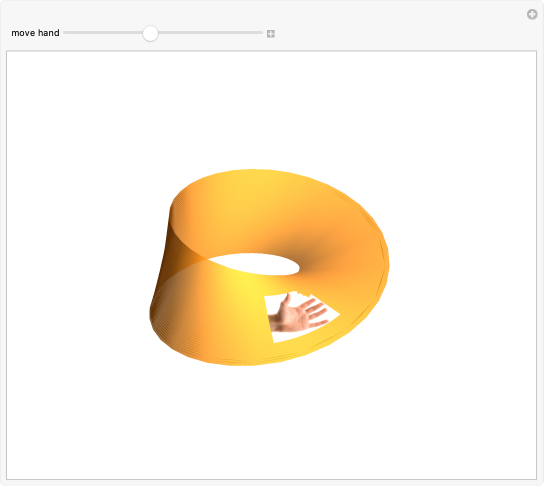Click the move hand slider thumb

coord(150,33)
